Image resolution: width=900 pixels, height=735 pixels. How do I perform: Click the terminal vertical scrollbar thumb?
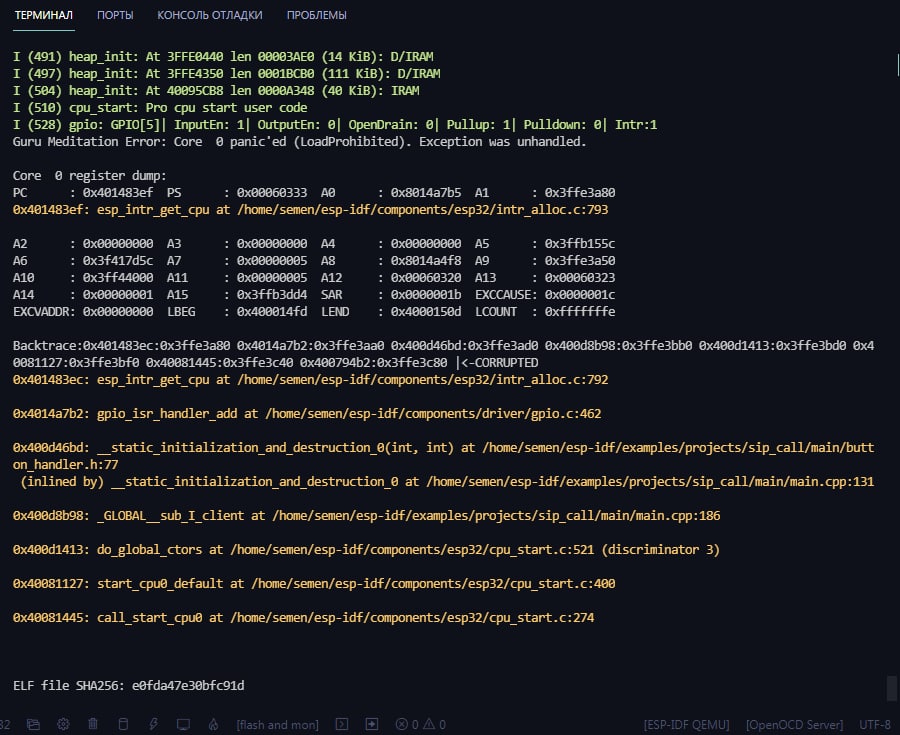892,688
